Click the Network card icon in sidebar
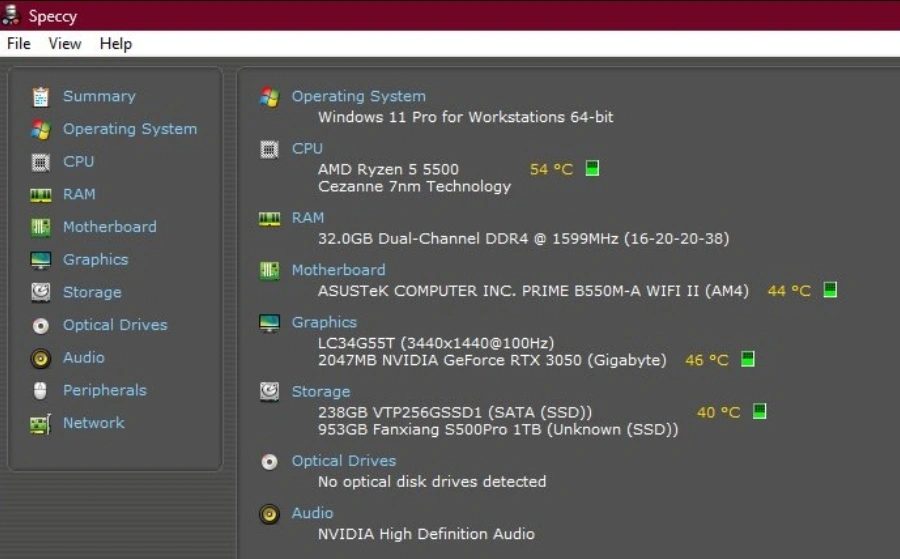The image size is (900, 559). [x=40, y=424]
